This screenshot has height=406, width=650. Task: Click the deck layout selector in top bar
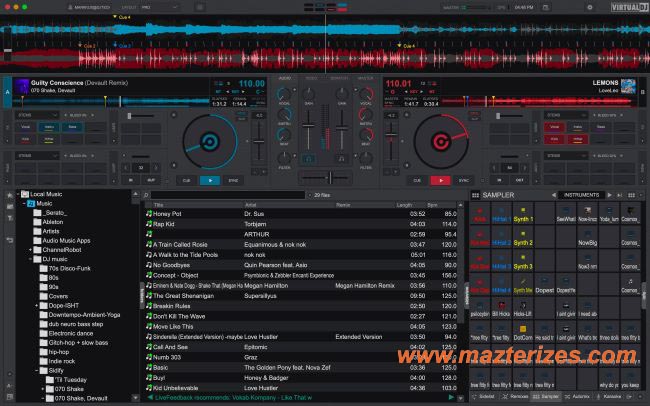[x=325, y=7]
